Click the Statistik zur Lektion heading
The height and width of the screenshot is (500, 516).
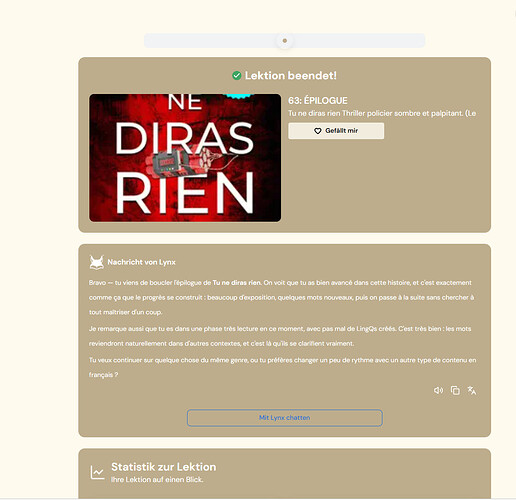coord(164,467)
